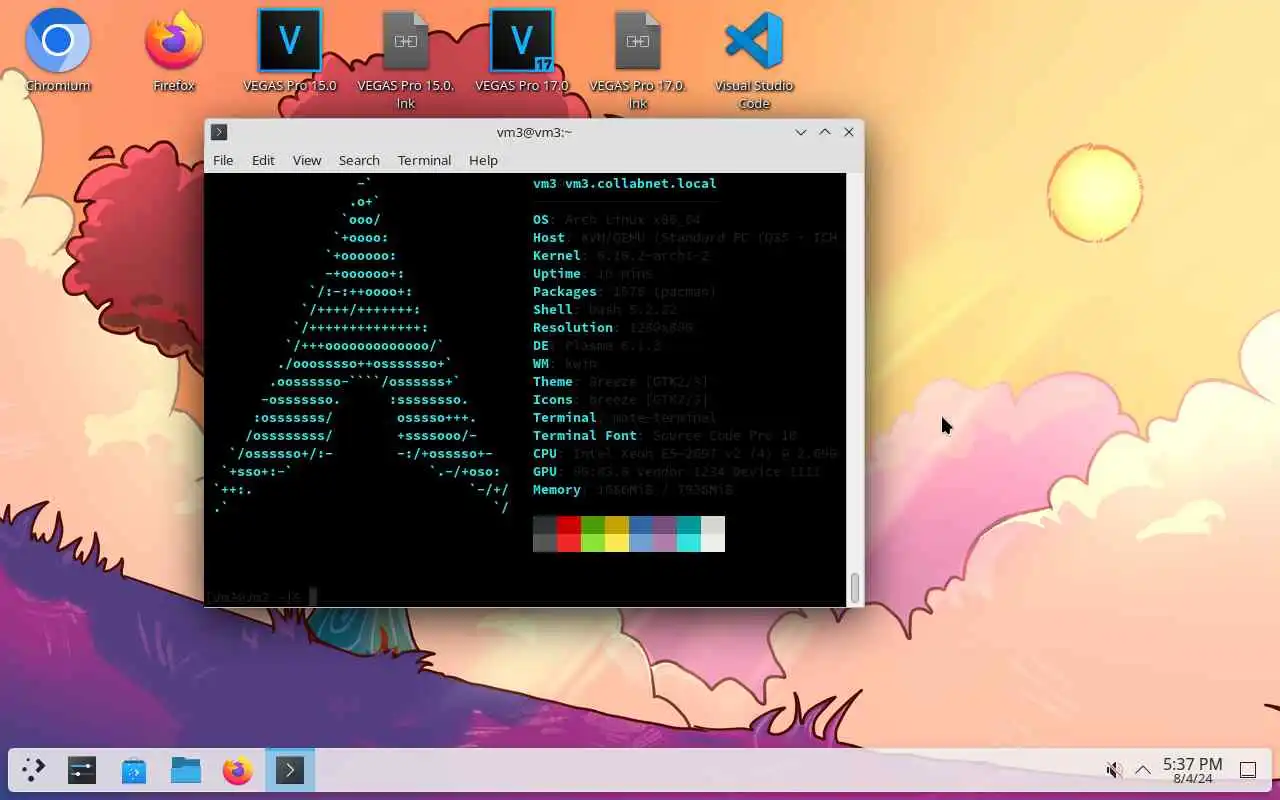Select the VEGAS Pro 17.0 desktop icon

(x=522, y=50)
